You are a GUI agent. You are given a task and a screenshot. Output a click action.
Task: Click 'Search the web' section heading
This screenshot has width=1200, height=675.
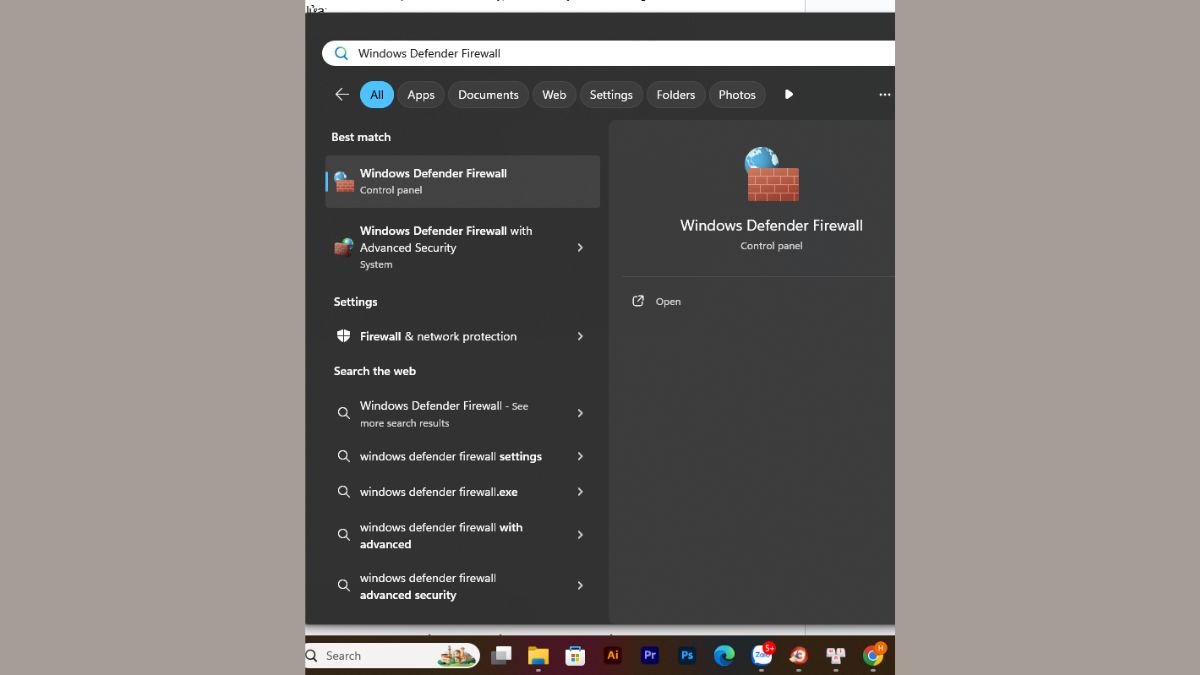click(x=375, y=371)
